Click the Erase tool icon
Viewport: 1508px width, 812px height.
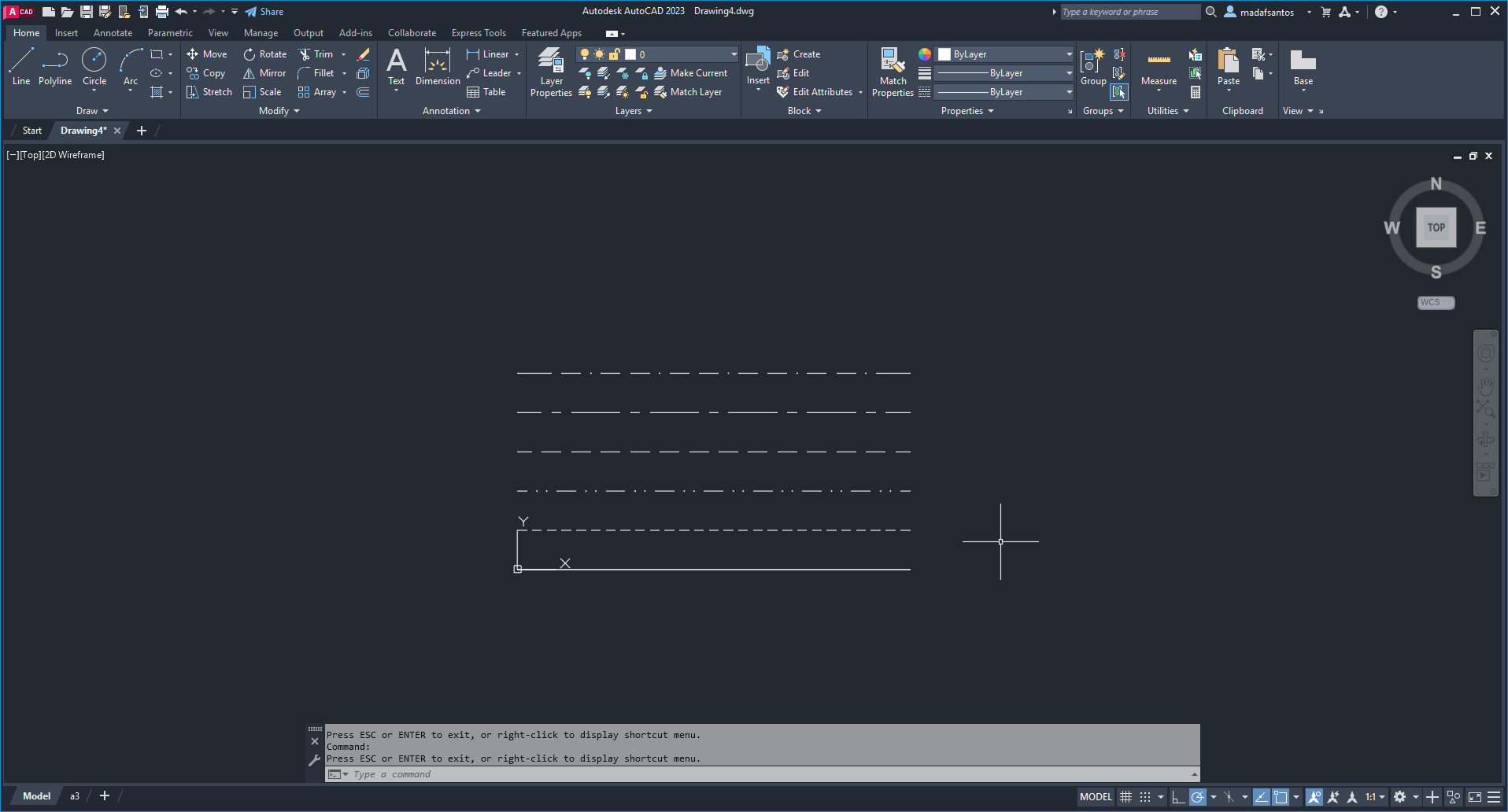click(x=363, y=54)
